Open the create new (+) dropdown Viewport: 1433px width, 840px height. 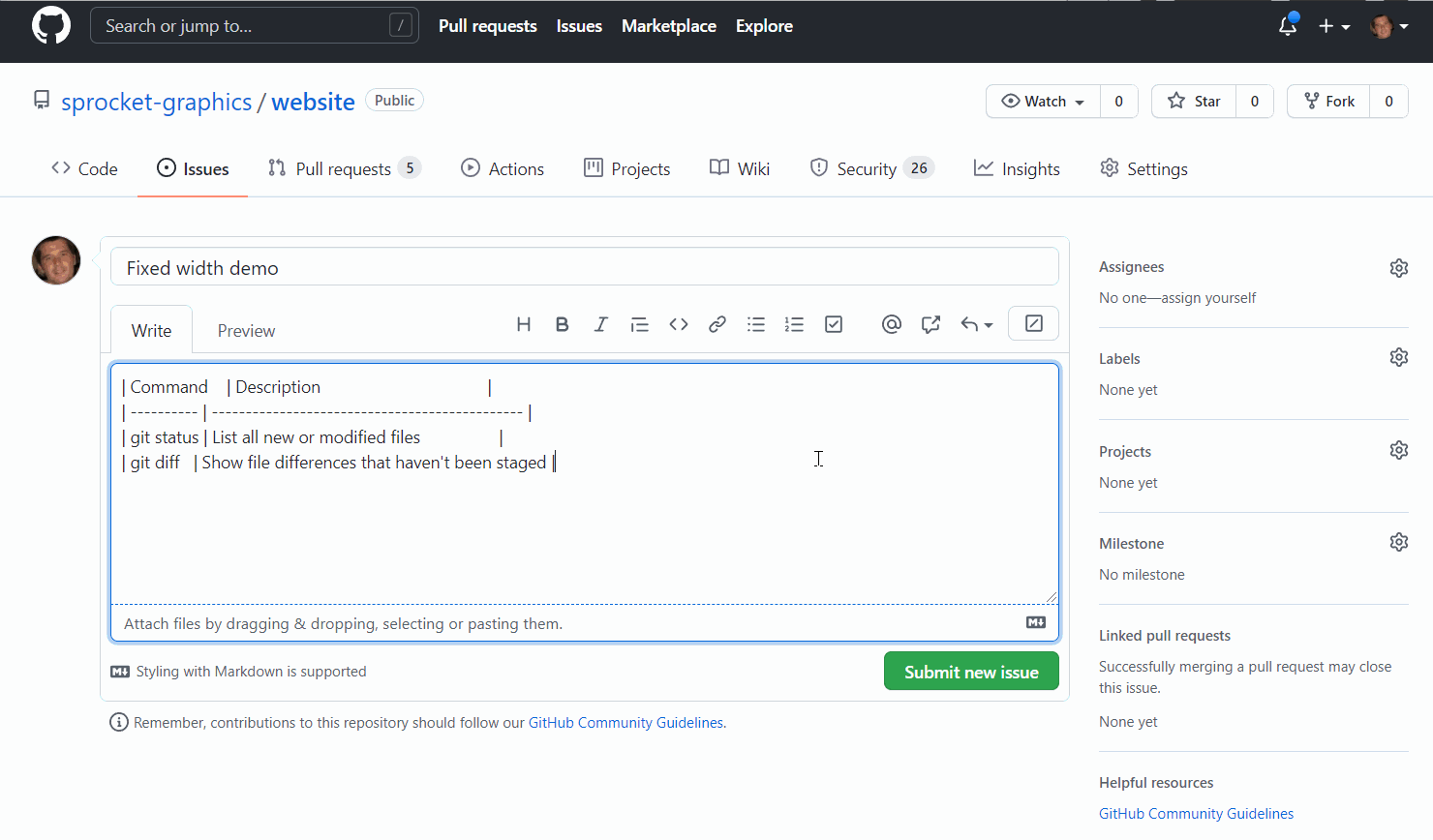[x=1333, y=26]
